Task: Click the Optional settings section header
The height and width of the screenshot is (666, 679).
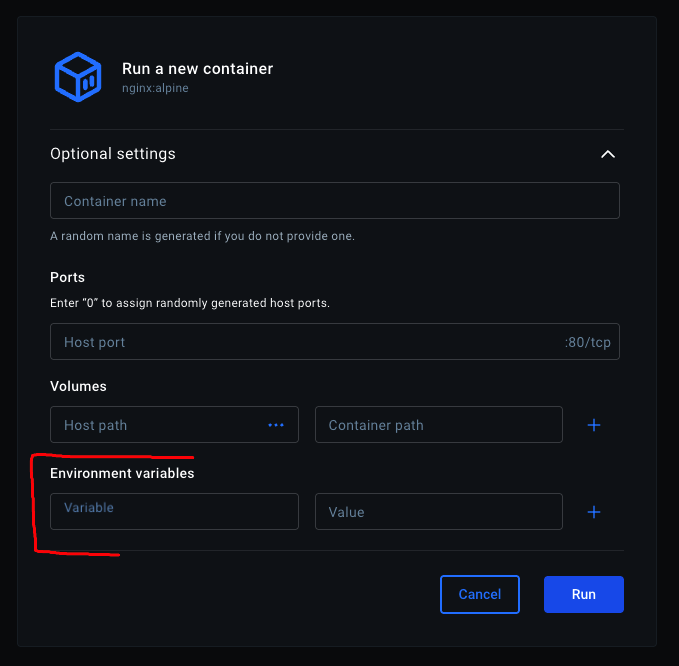Action: pos(113,154)
